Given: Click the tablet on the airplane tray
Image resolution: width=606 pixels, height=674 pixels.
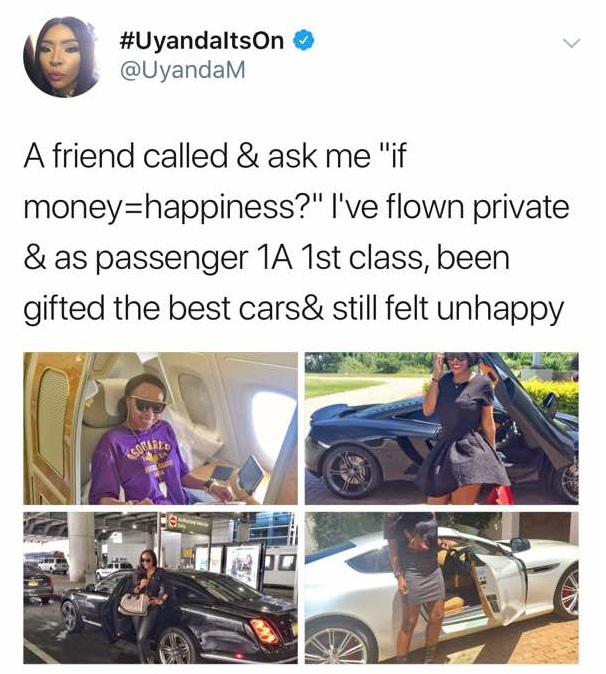Looking at the screenshot, I should click(251, 474).
